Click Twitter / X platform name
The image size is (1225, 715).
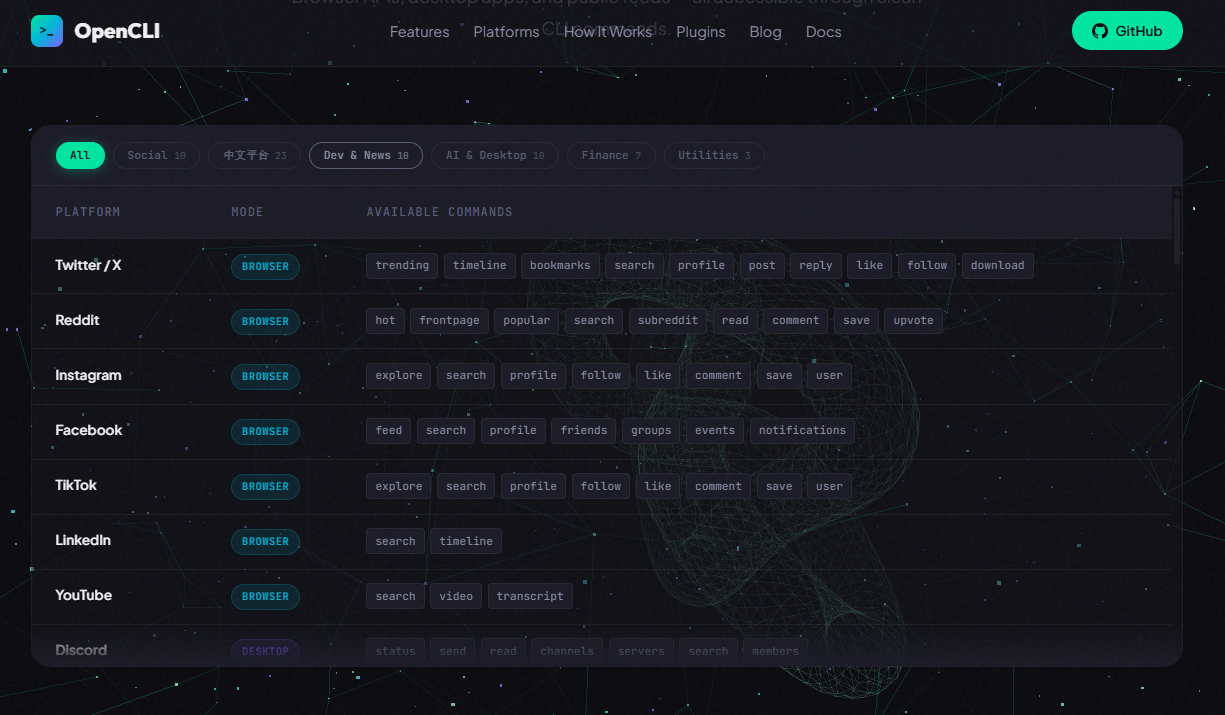[88, 265]
